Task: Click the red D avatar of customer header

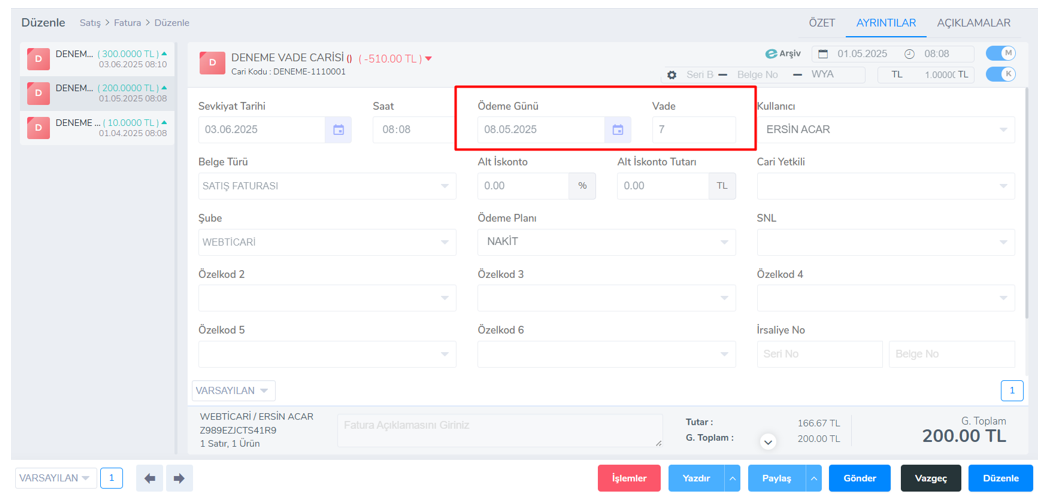Action: click(212, 63)
